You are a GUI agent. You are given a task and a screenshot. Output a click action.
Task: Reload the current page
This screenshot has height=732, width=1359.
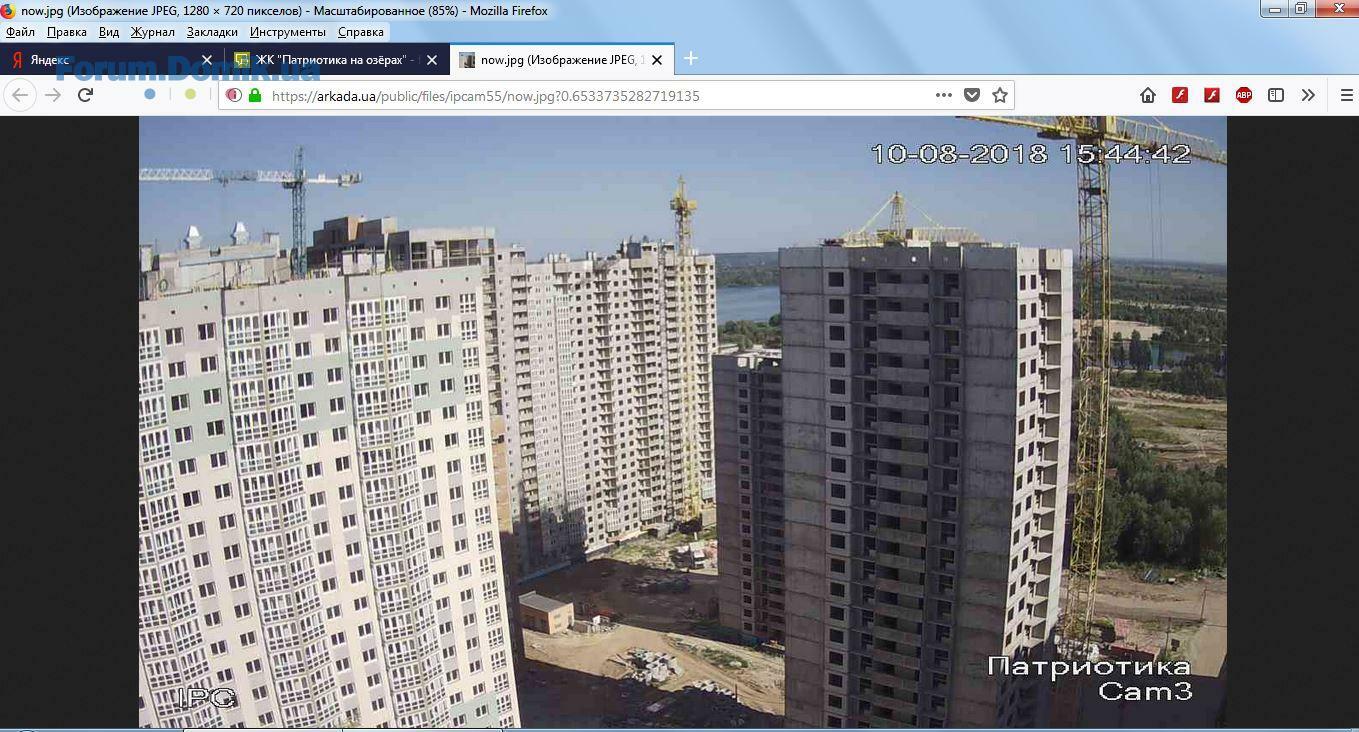click(x=85, y=95)
